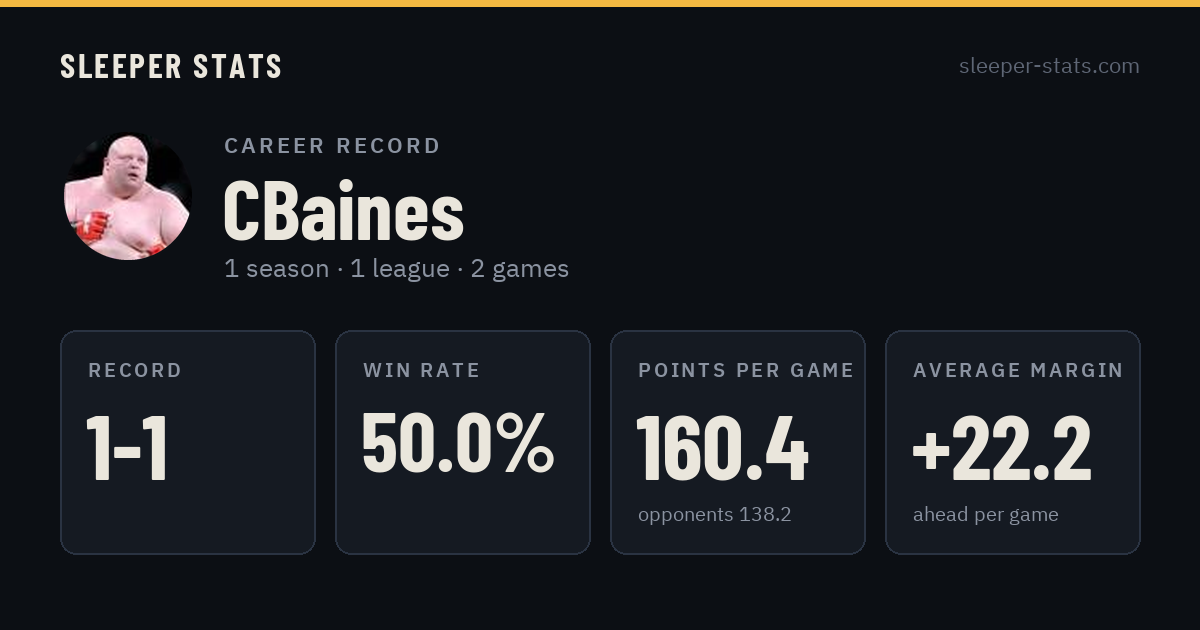1200x630 pixels.
Task: Click the ahead per game caption
Action: [986, 515]
